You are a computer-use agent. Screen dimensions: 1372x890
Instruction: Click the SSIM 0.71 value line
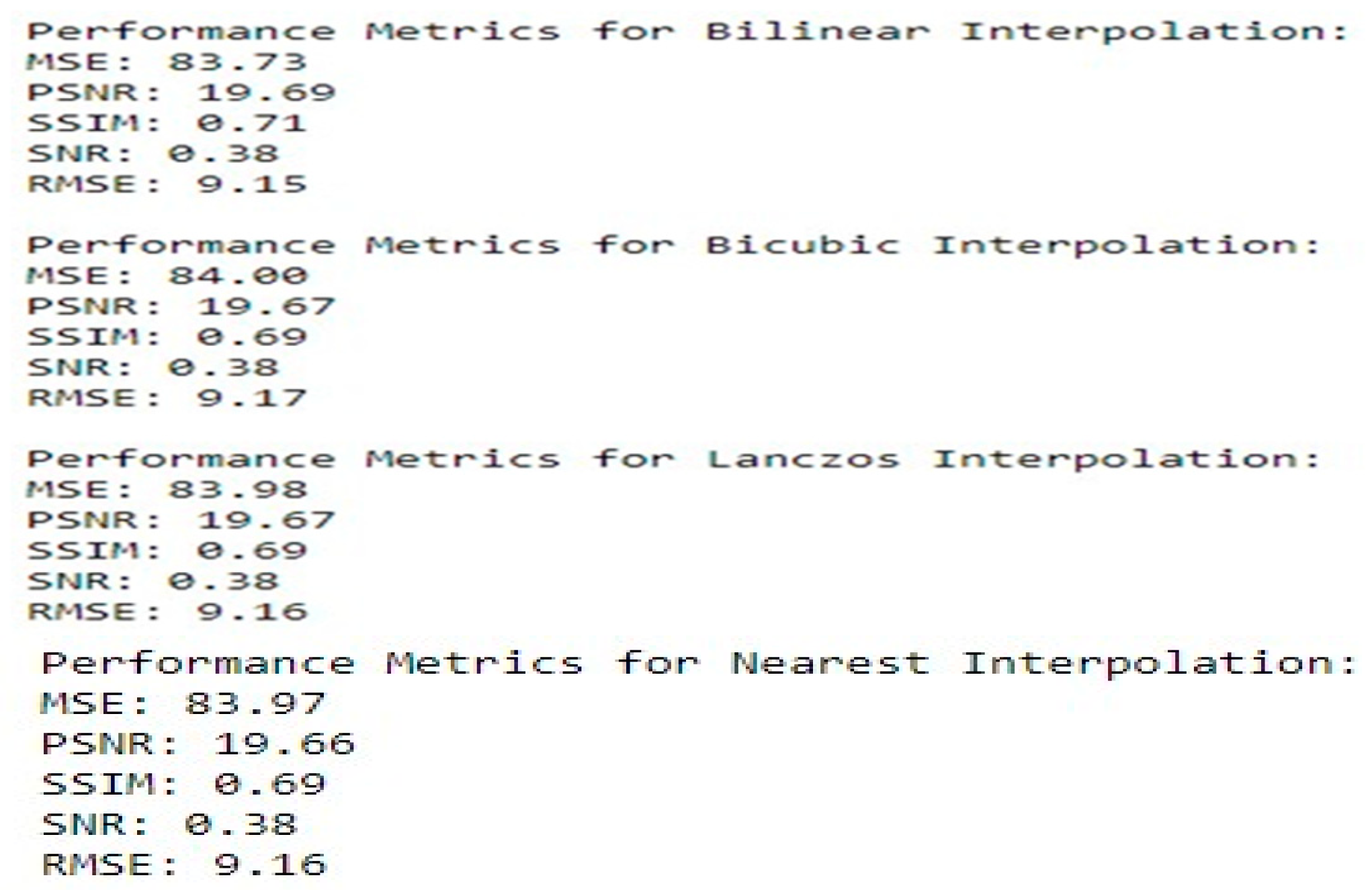[x=167, y=123]
